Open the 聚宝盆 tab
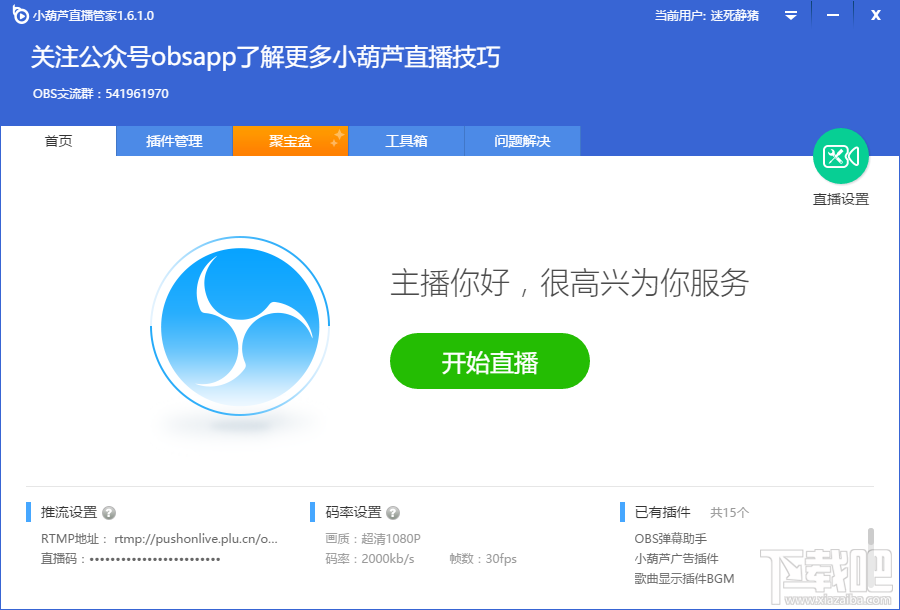The width and height of the screenshot is (900, 610). tap(290, 141)
